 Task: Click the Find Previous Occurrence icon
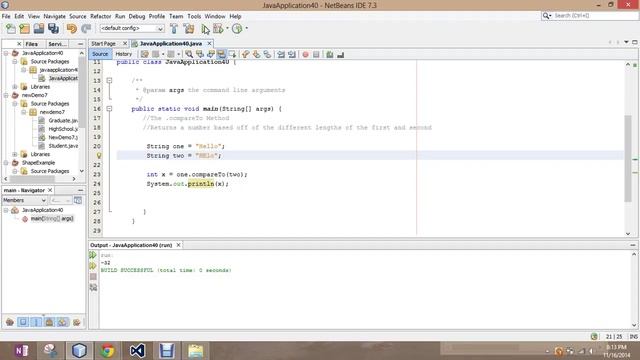(x=200, y=54)
